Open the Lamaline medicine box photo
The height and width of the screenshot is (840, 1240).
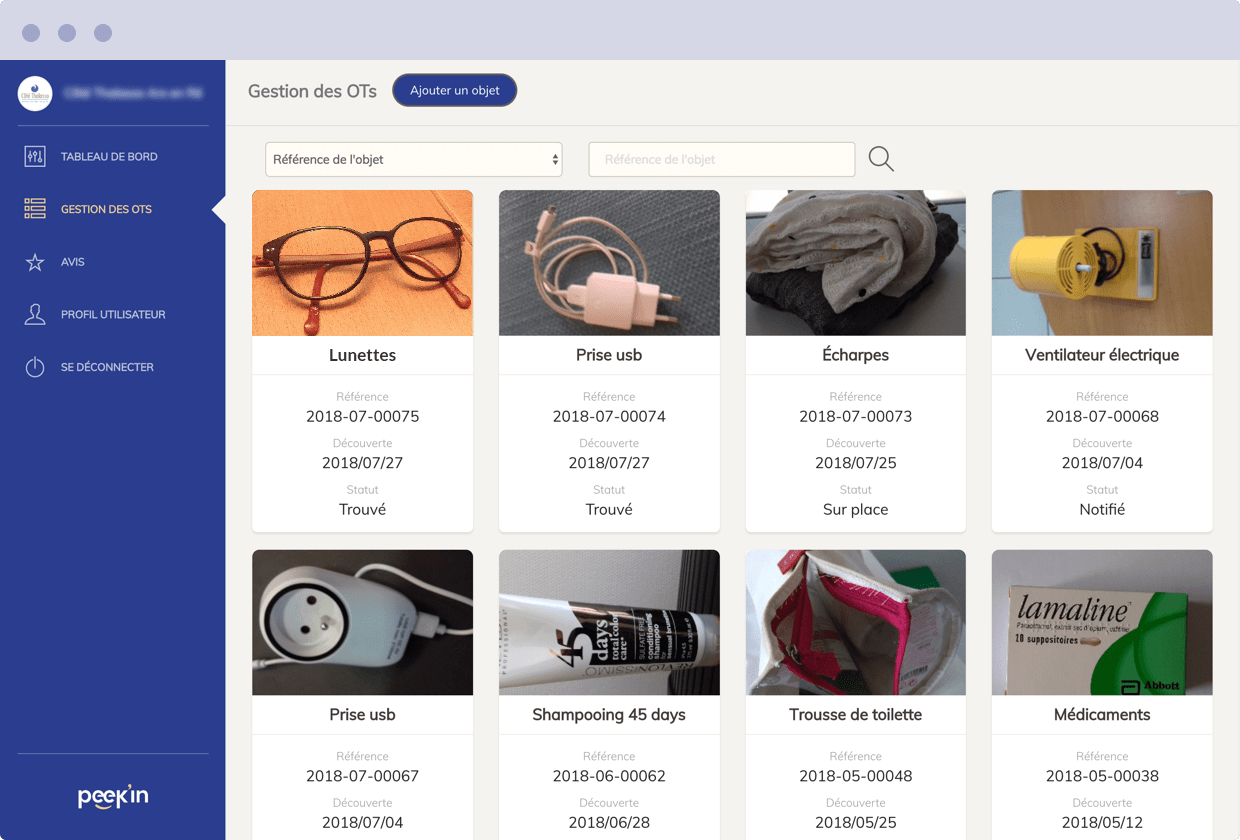click(1102, 623)
